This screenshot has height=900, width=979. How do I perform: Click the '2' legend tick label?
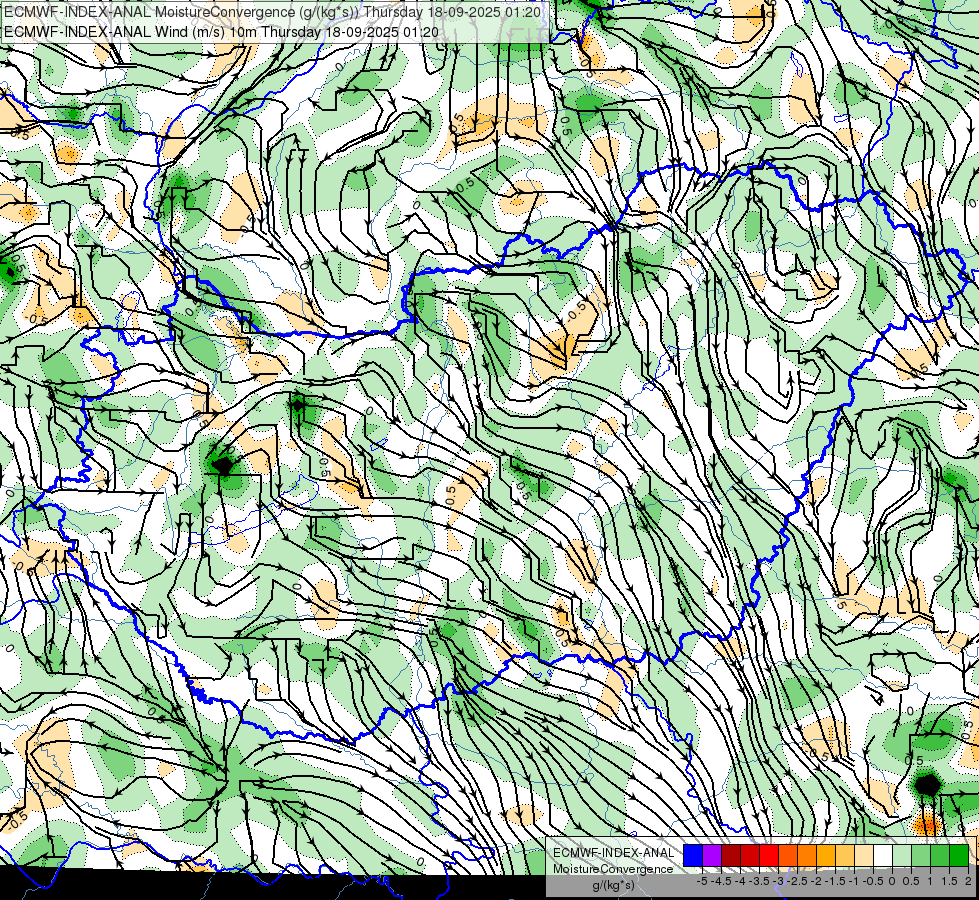click(x=968, y=881)
